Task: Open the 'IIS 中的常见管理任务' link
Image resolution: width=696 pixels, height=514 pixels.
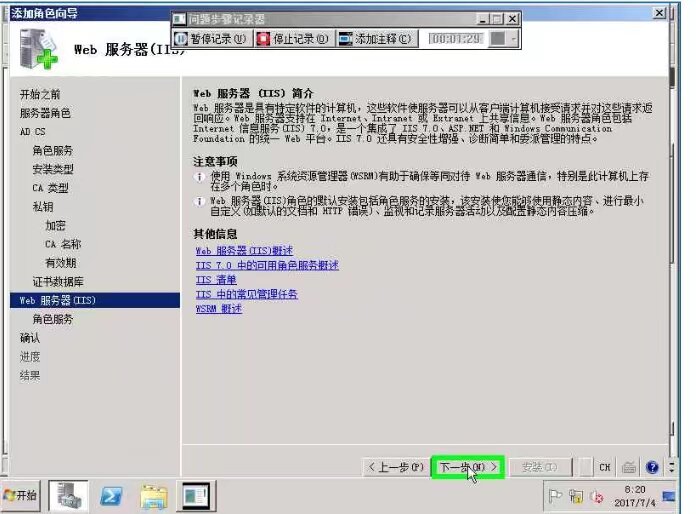Action: tap(246, 294)
